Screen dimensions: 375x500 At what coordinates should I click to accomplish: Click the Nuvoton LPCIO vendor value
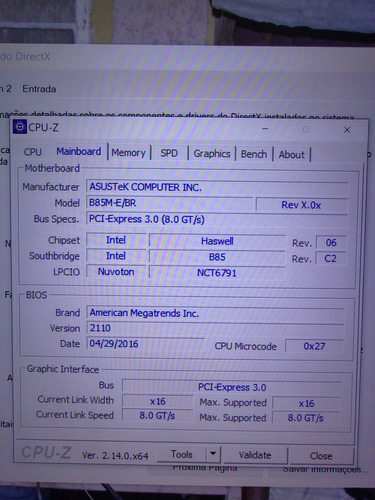[116, 272]
